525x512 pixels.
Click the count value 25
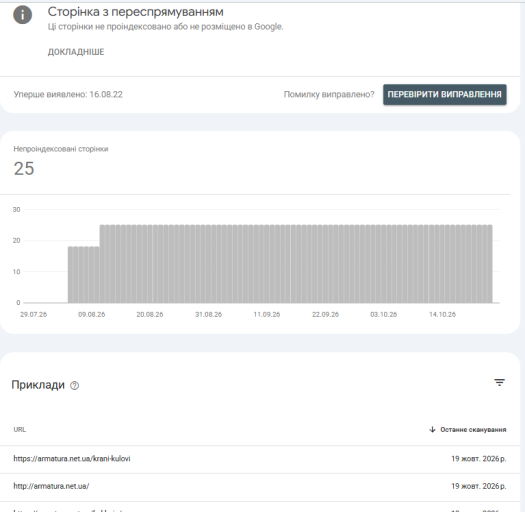pos(24,168)
